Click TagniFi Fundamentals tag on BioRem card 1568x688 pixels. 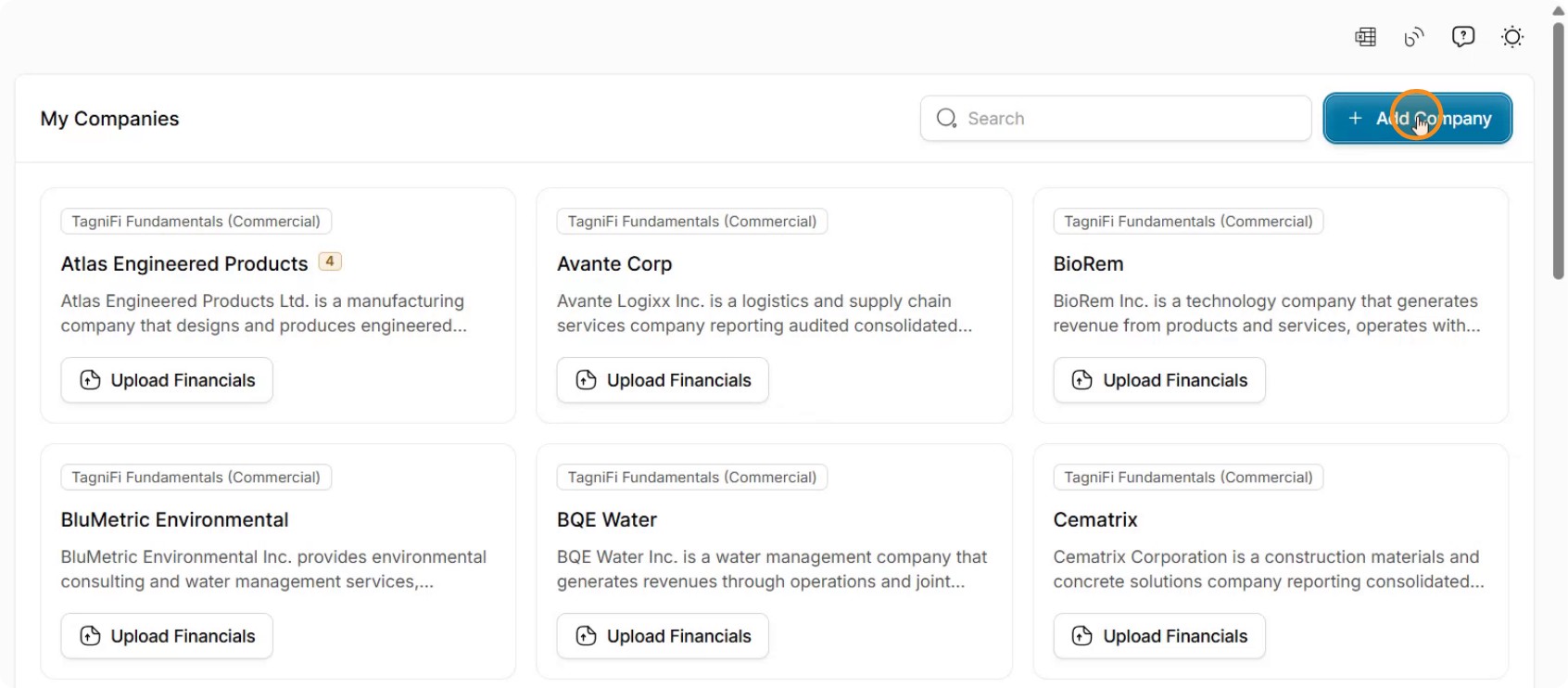(x=1189, y=222)
